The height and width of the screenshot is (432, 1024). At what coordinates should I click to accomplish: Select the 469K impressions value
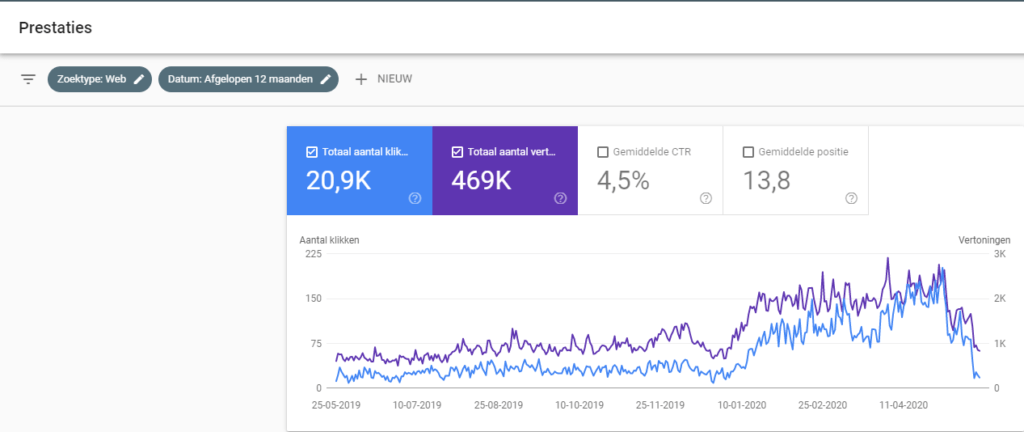click(x=481, y=181)
